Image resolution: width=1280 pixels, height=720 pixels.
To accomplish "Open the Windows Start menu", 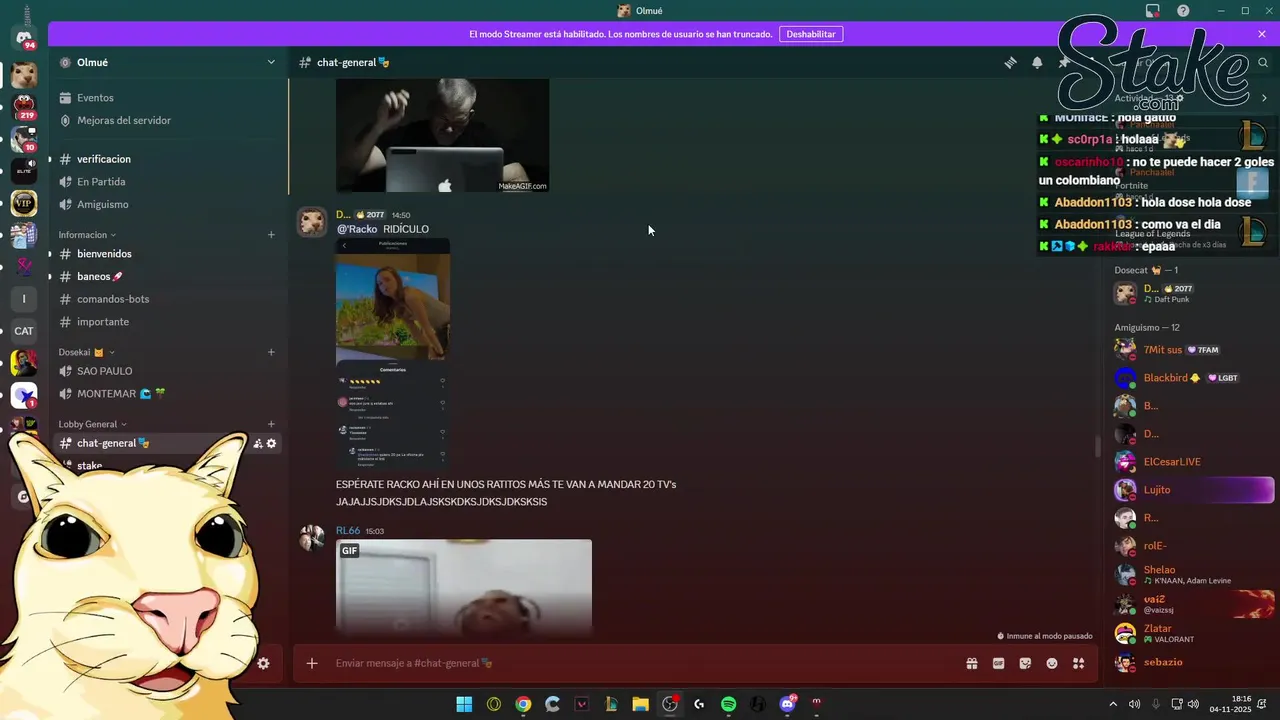I will click(x=464, y=704).
